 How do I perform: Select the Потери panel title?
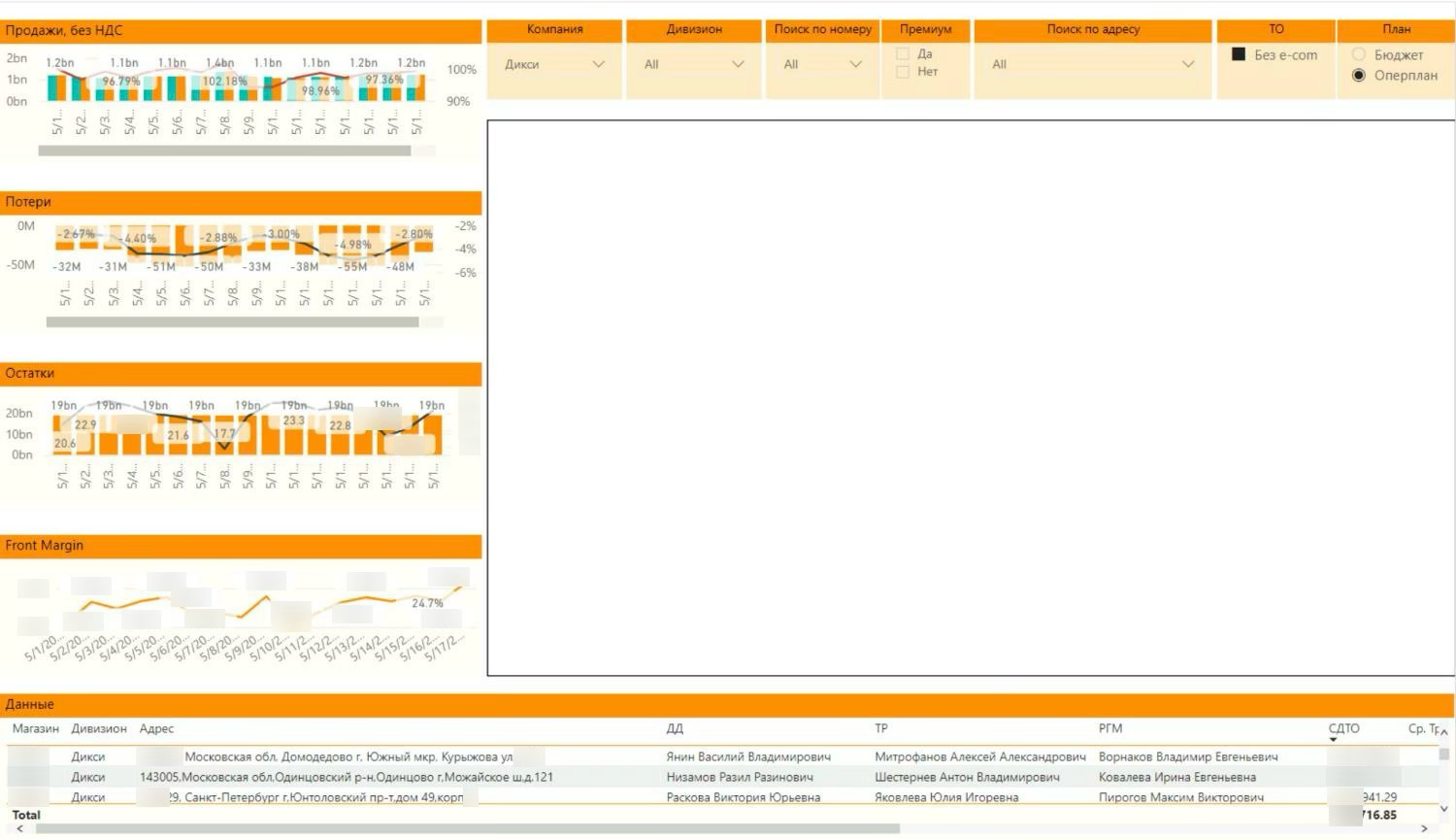(28, 202)
